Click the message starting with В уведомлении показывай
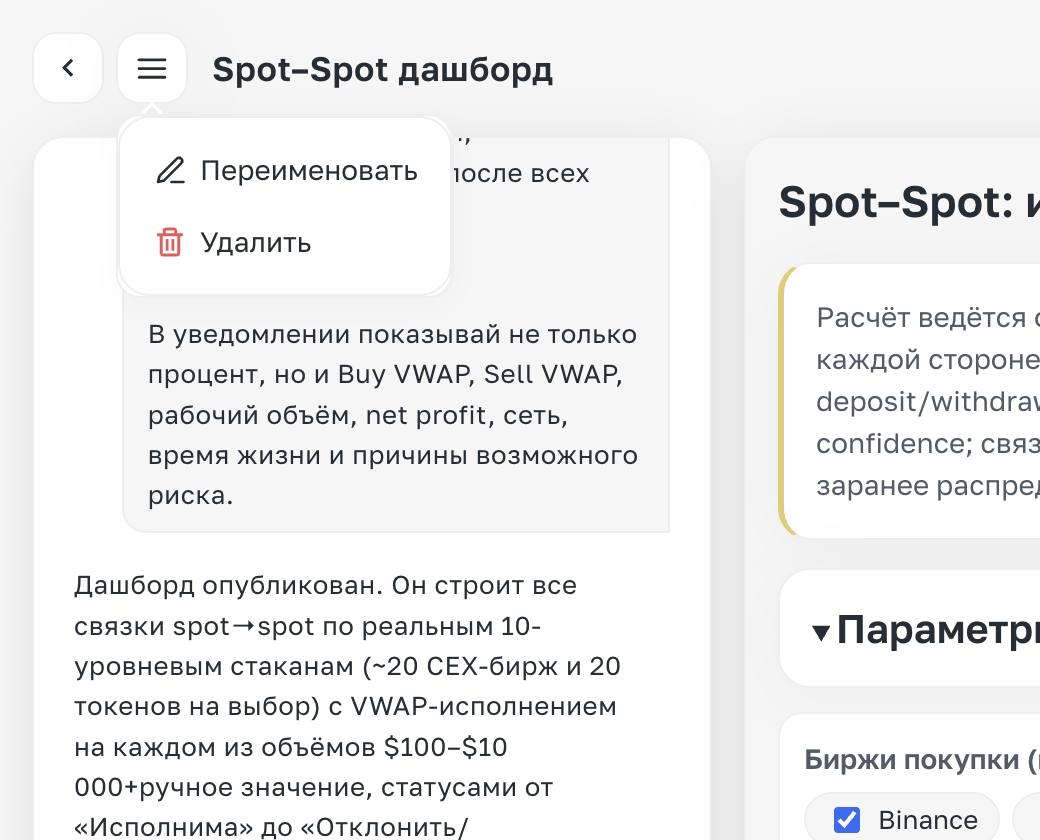 pyautogui.click(x=393, y=415)
